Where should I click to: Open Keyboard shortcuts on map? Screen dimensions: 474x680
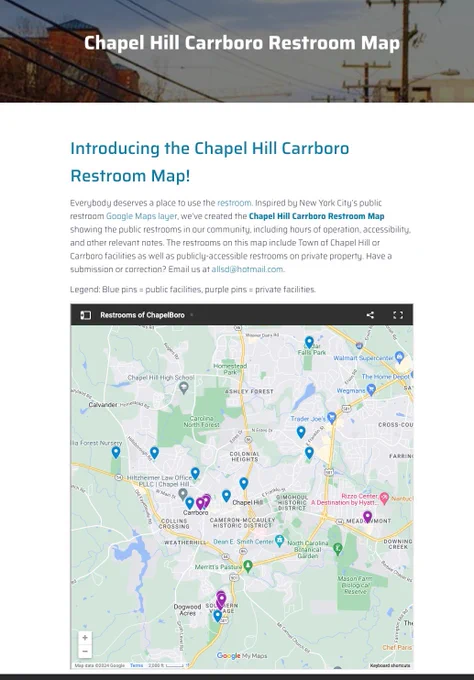click(390, 665)
